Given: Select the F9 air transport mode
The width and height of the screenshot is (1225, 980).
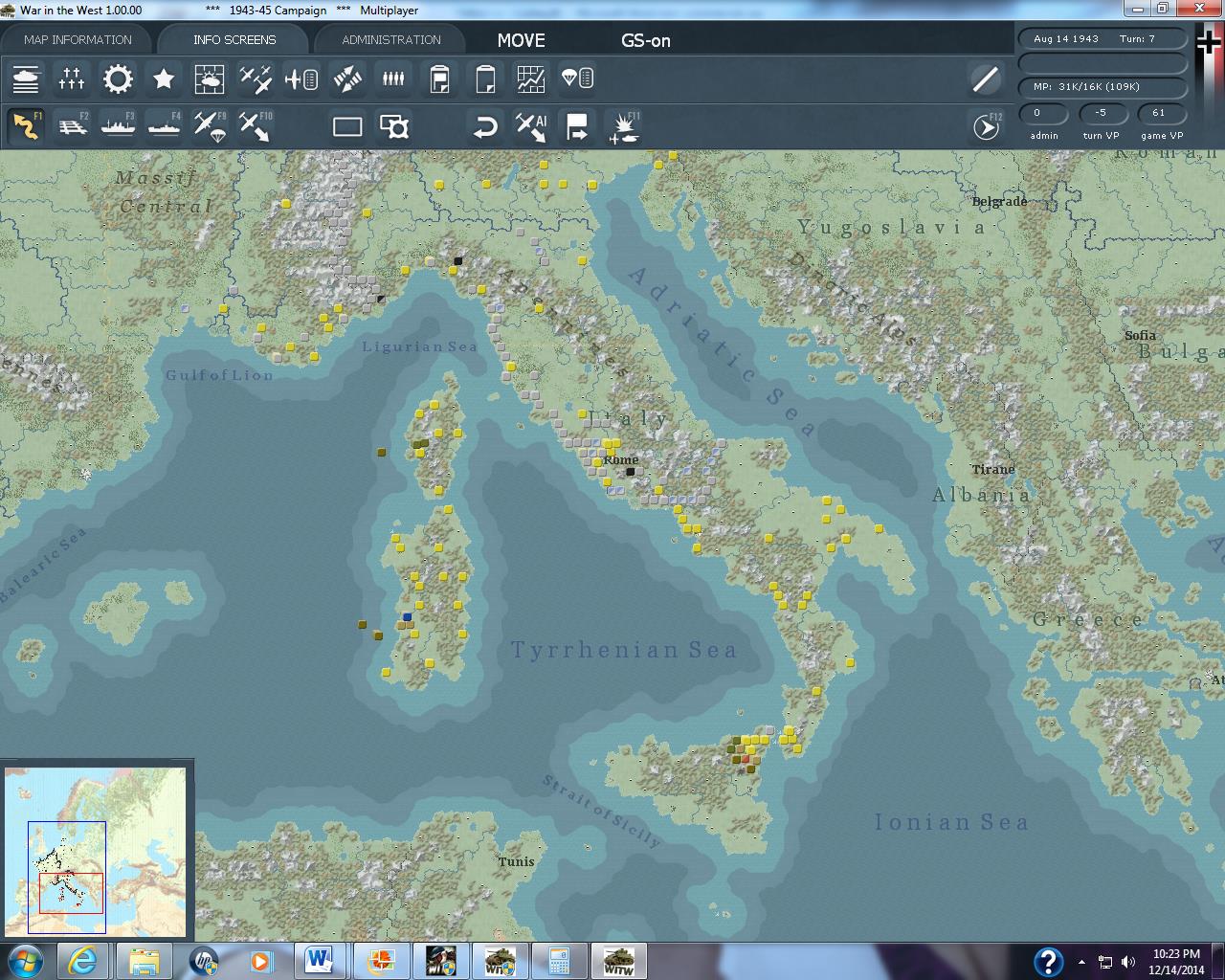Looking at the screenshot, I should click(210, 126).
